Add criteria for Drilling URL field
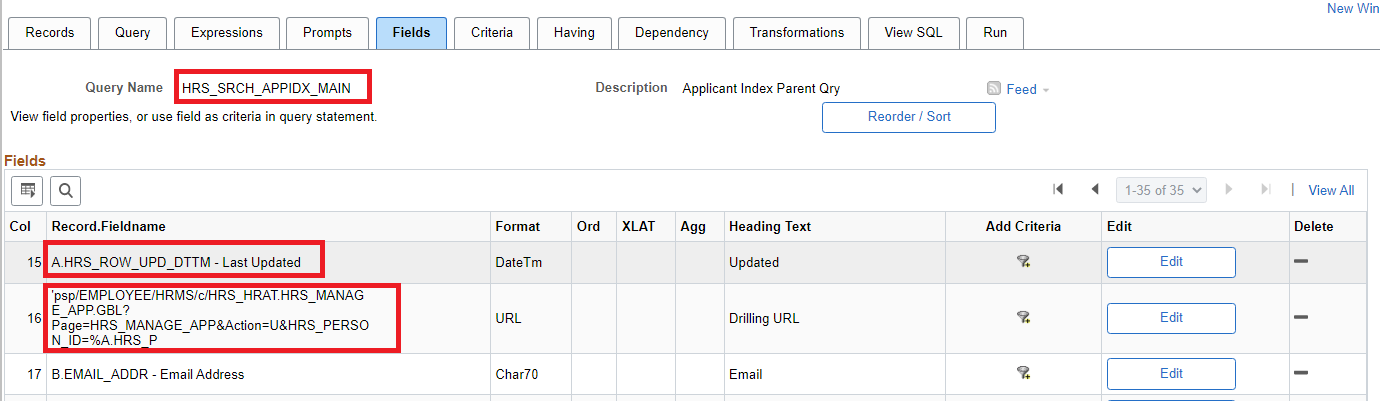The height and width of the screenshot is (401, 1380). 1023,318
